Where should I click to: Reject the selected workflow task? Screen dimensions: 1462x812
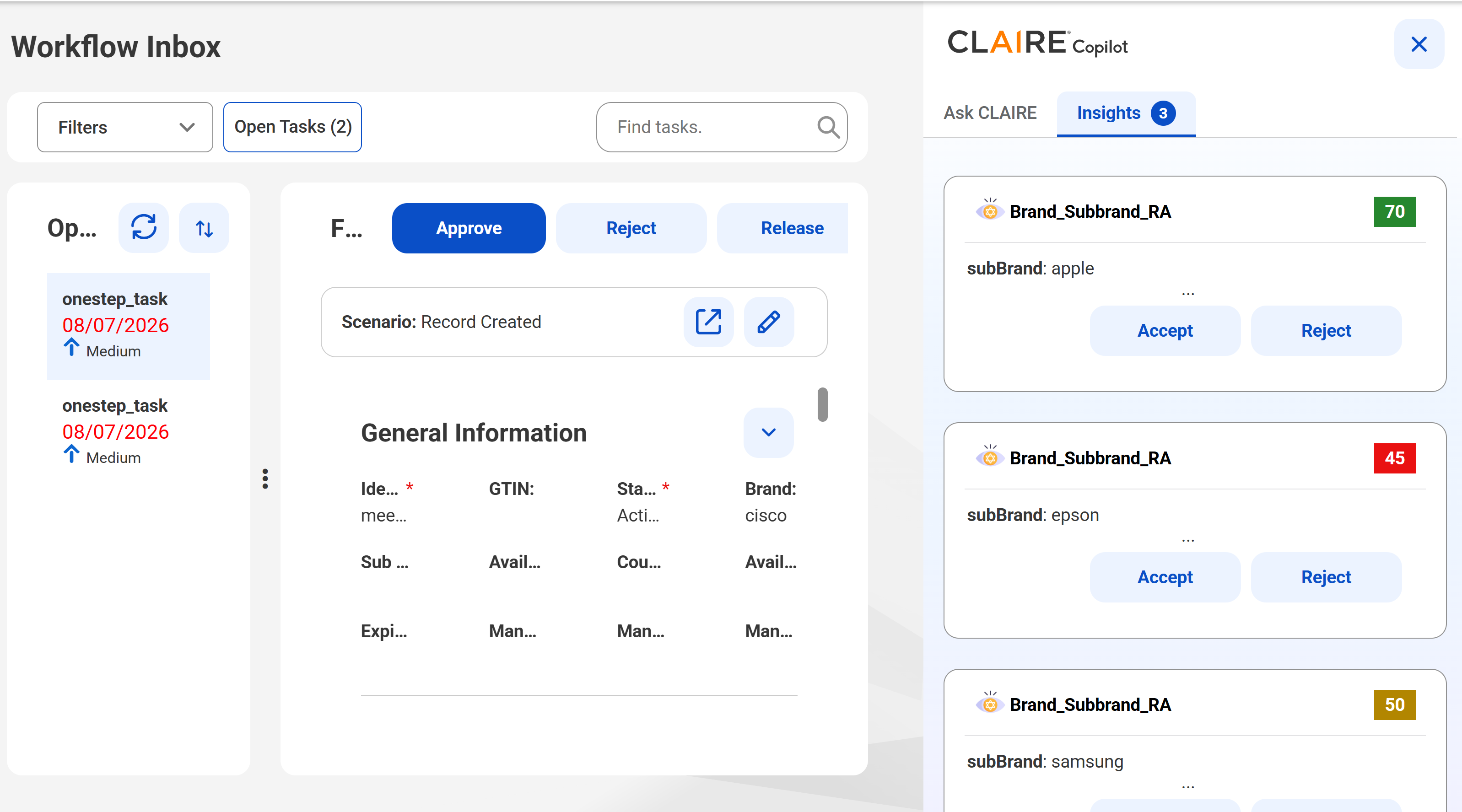pyautogui.click(x=631, y=228)
